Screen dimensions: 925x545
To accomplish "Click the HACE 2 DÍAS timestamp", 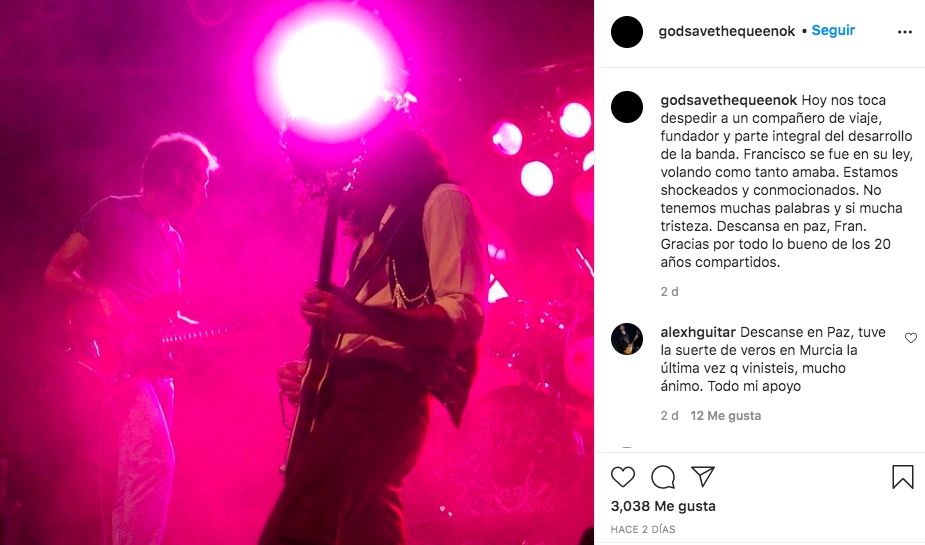I will point(643,530).
